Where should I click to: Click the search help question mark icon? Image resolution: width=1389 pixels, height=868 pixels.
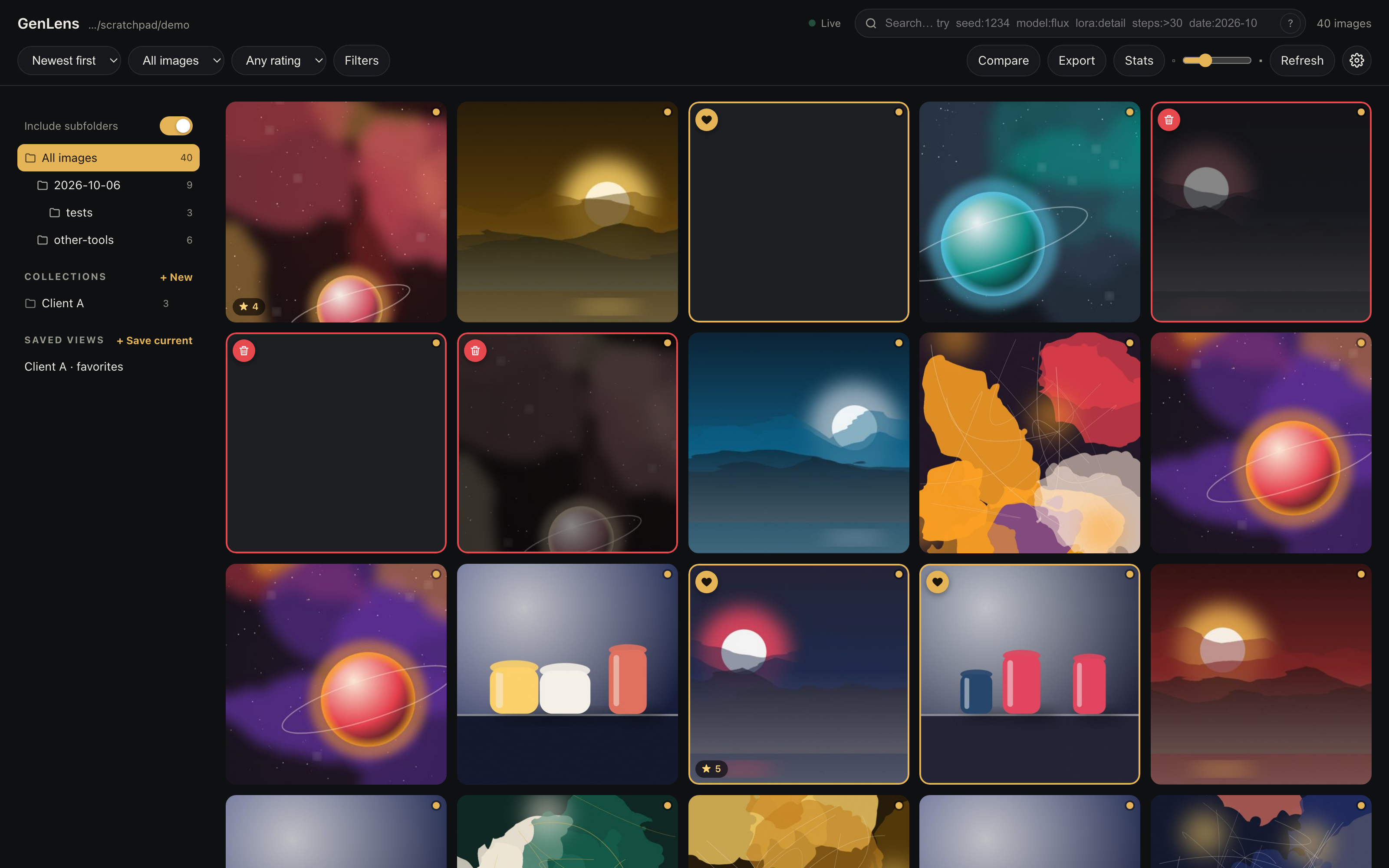coord(1290,23)
